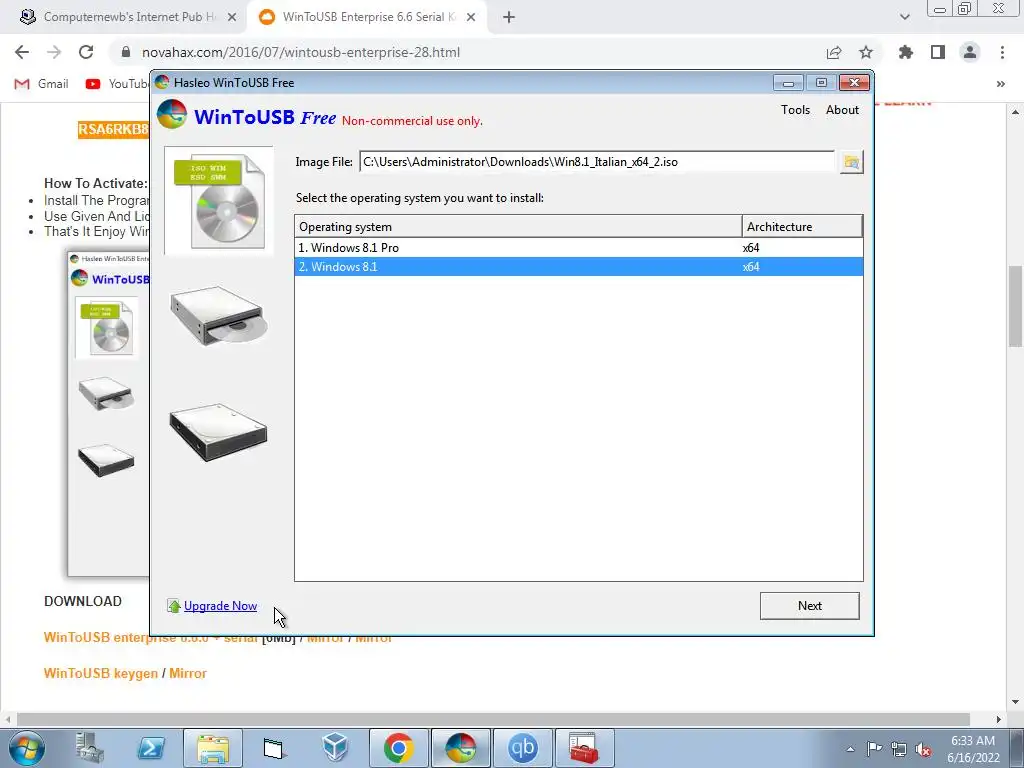Click the web page vertical scrollbar thumb
The image size is (1024, 768).
pos(1016,307)
